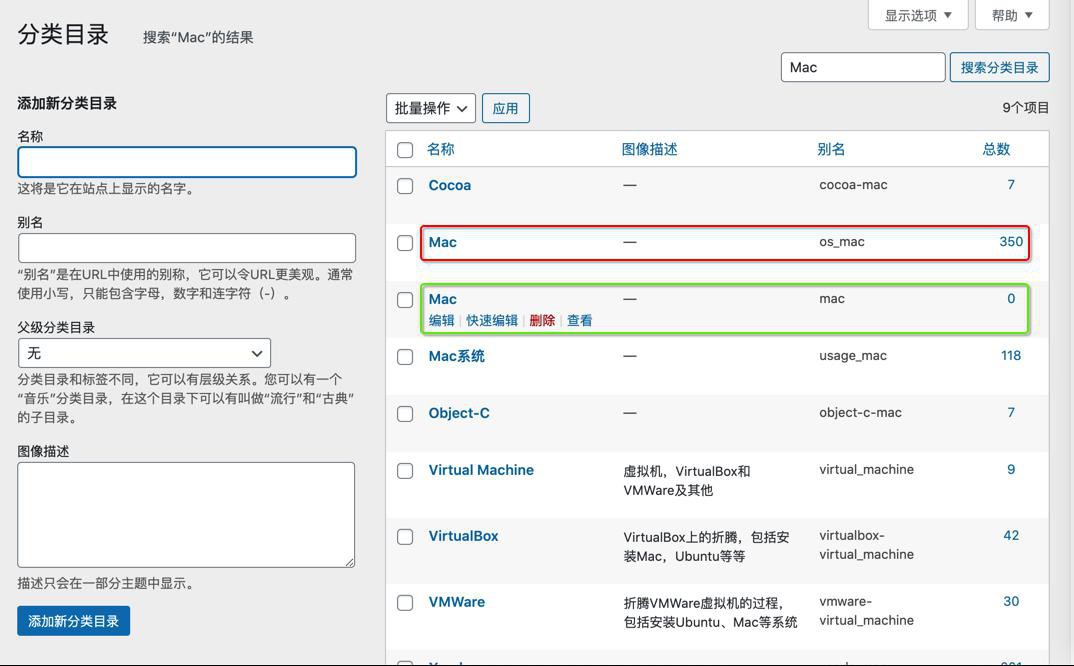The width and height of the screenshot is (1074, 666).
Task: Open the VMWare category
Action: click(x=457, y=602)
